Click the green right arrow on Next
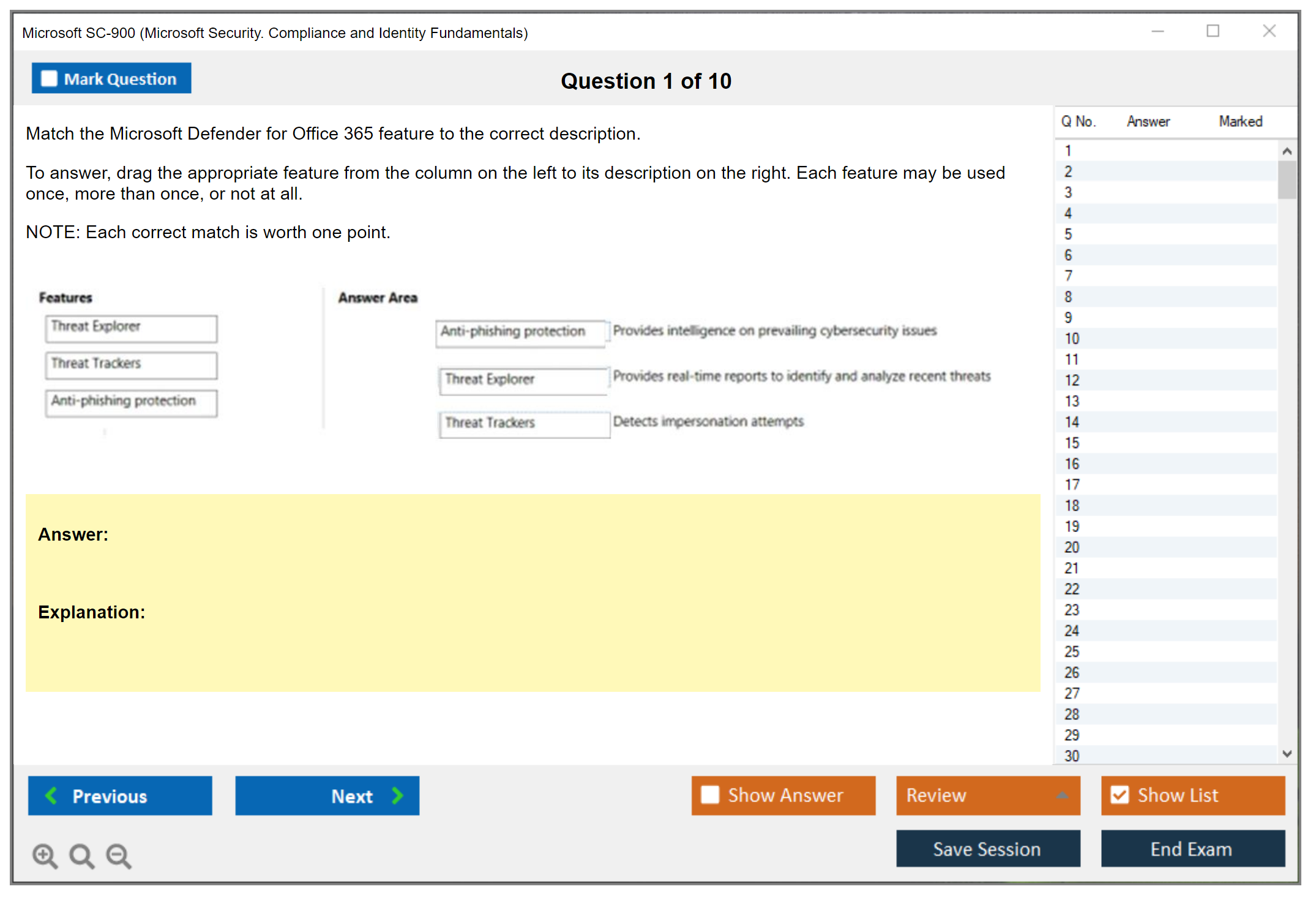Screen dimensions: 1316x900 398,795
